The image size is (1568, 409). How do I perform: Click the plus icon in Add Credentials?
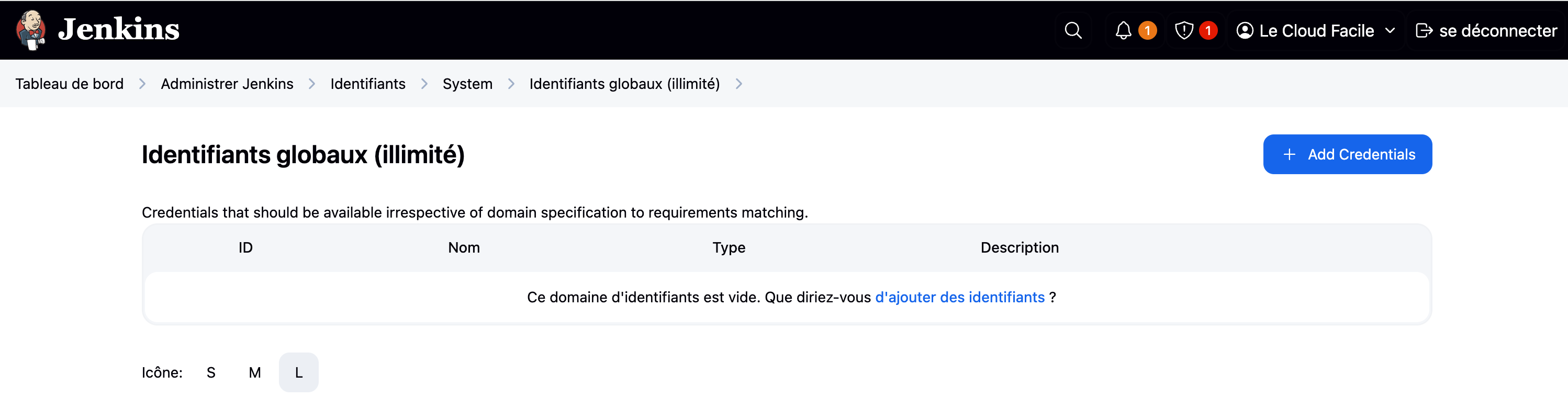pos(1289,155)
